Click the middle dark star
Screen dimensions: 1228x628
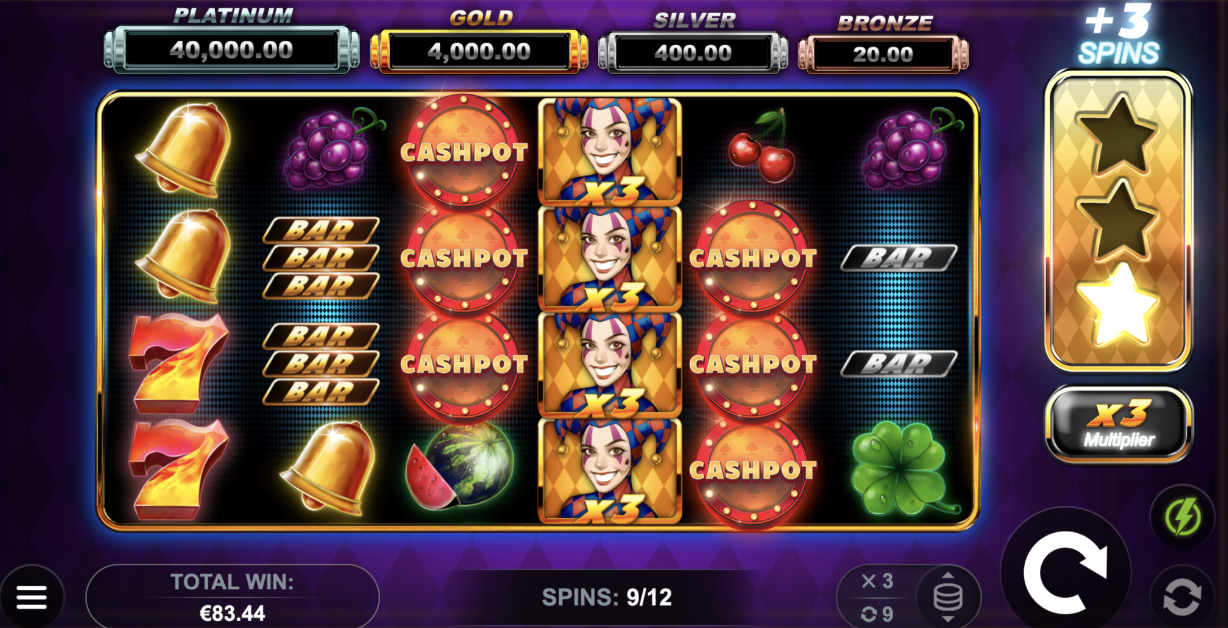click(1118, 220)
